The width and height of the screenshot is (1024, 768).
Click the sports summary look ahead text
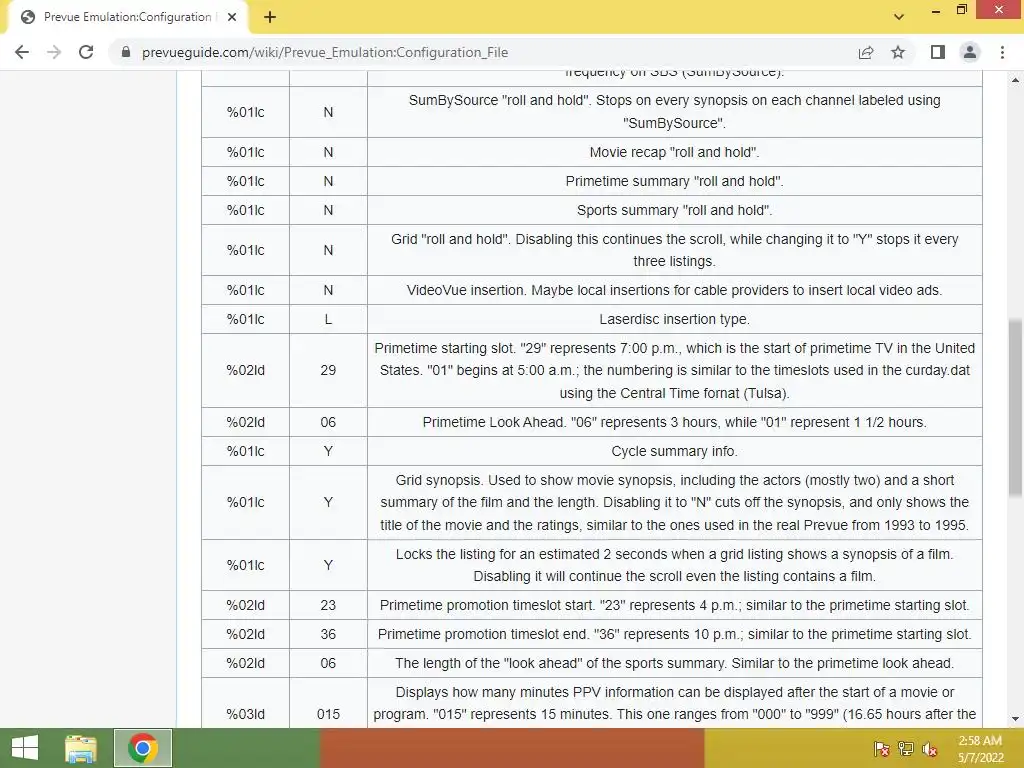[x=674, y=664]
